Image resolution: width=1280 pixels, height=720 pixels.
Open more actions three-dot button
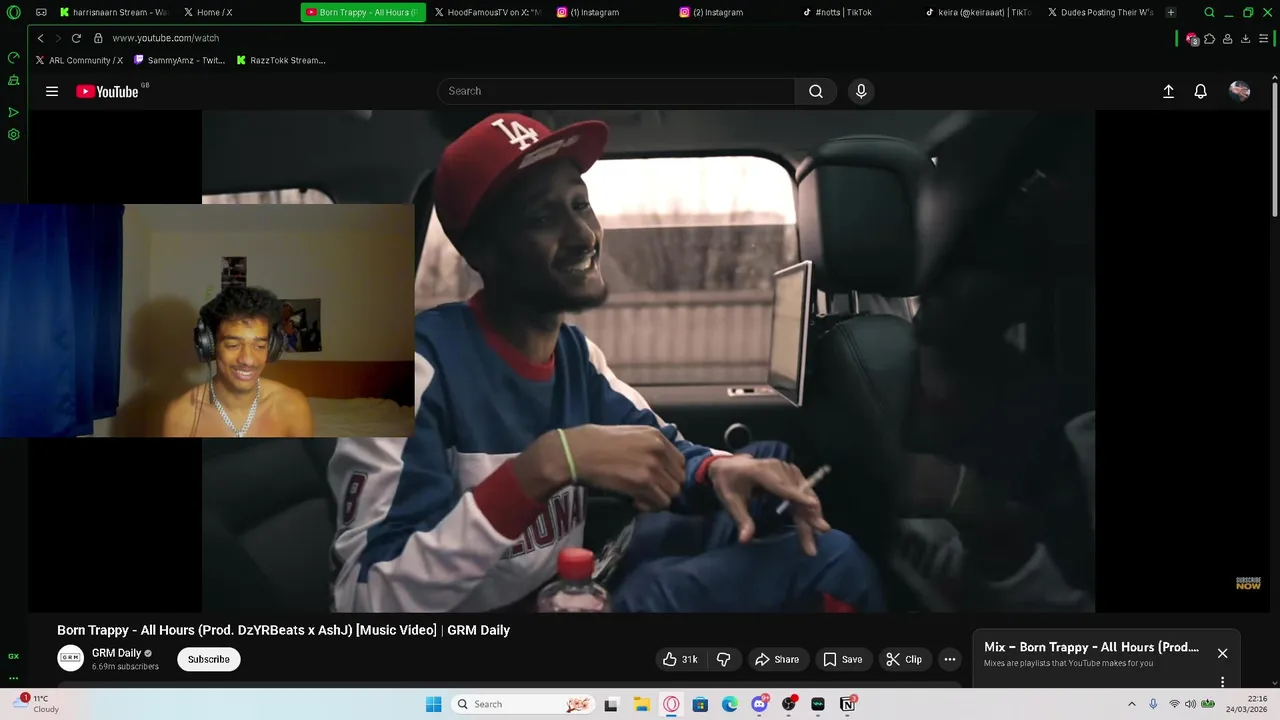point(950,659)
